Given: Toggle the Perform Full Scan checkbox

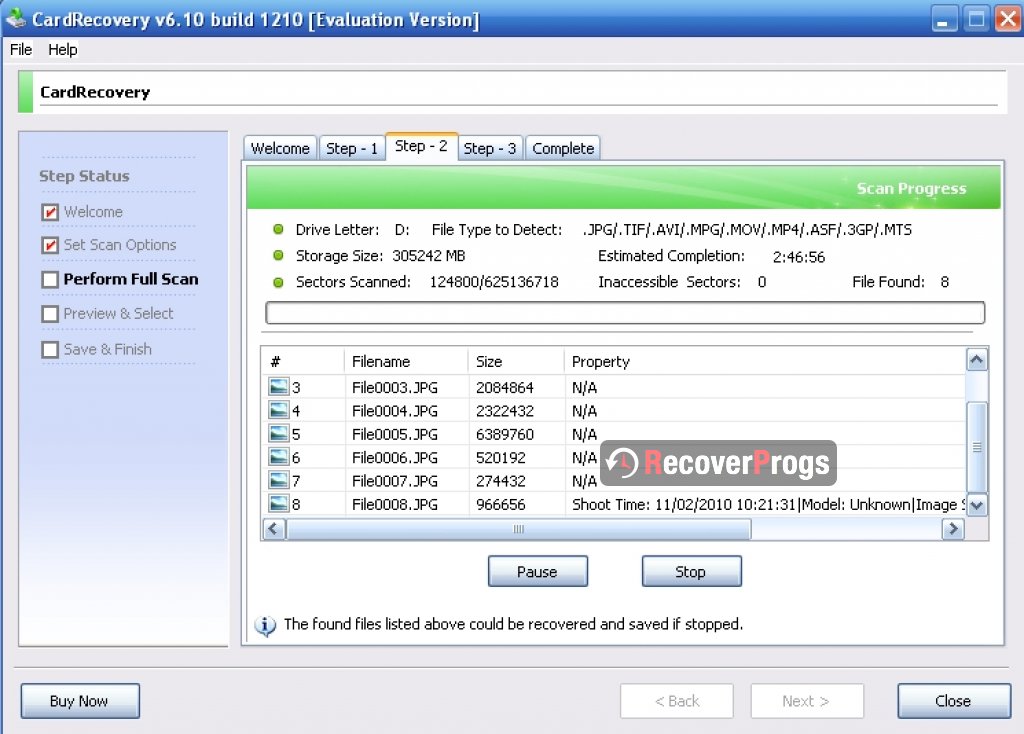Looking at the screenshot, I should [50, 279].
